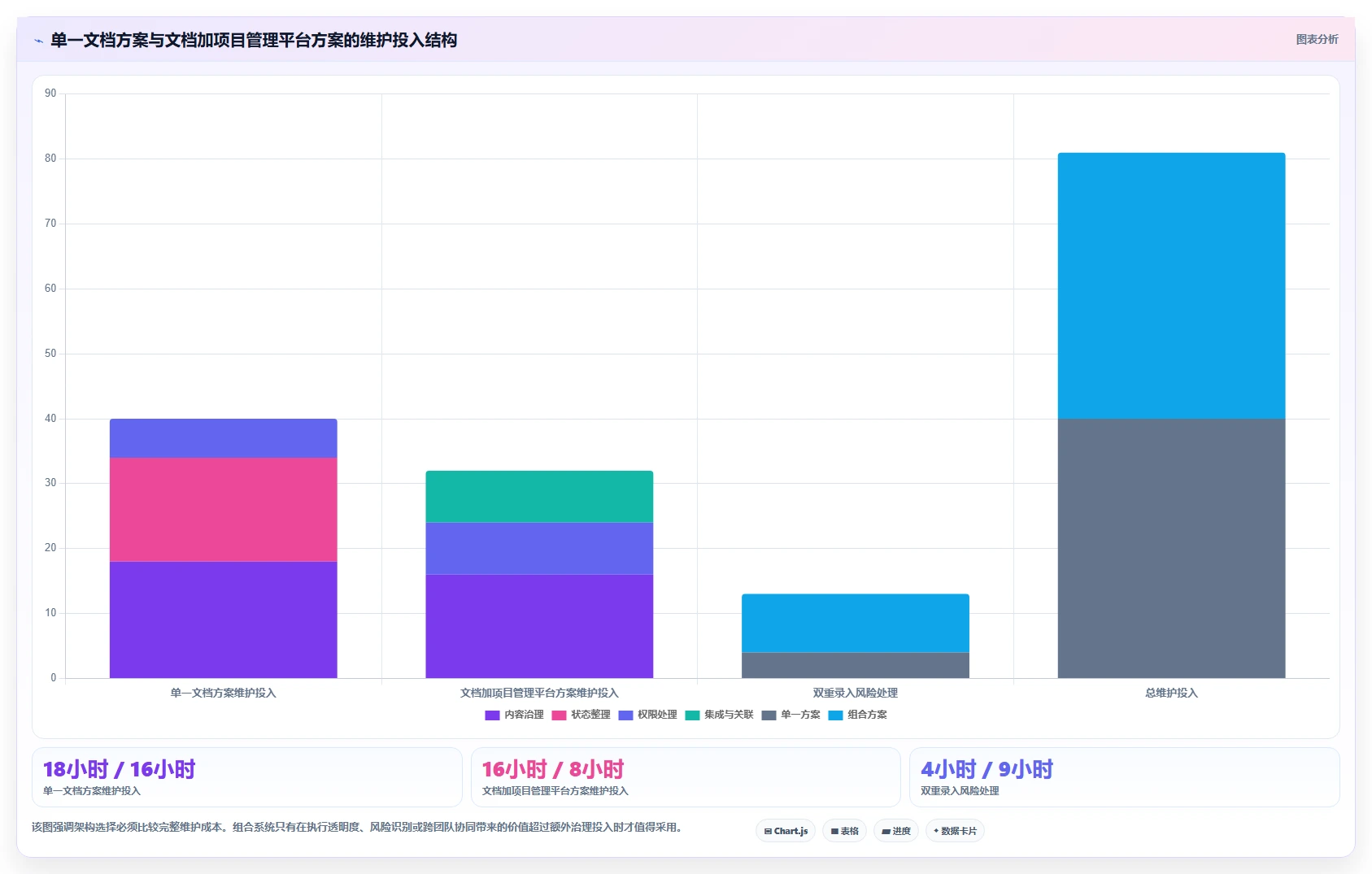
Task: Click the footer note starting 该图强调架构选择
Action: 359,828
